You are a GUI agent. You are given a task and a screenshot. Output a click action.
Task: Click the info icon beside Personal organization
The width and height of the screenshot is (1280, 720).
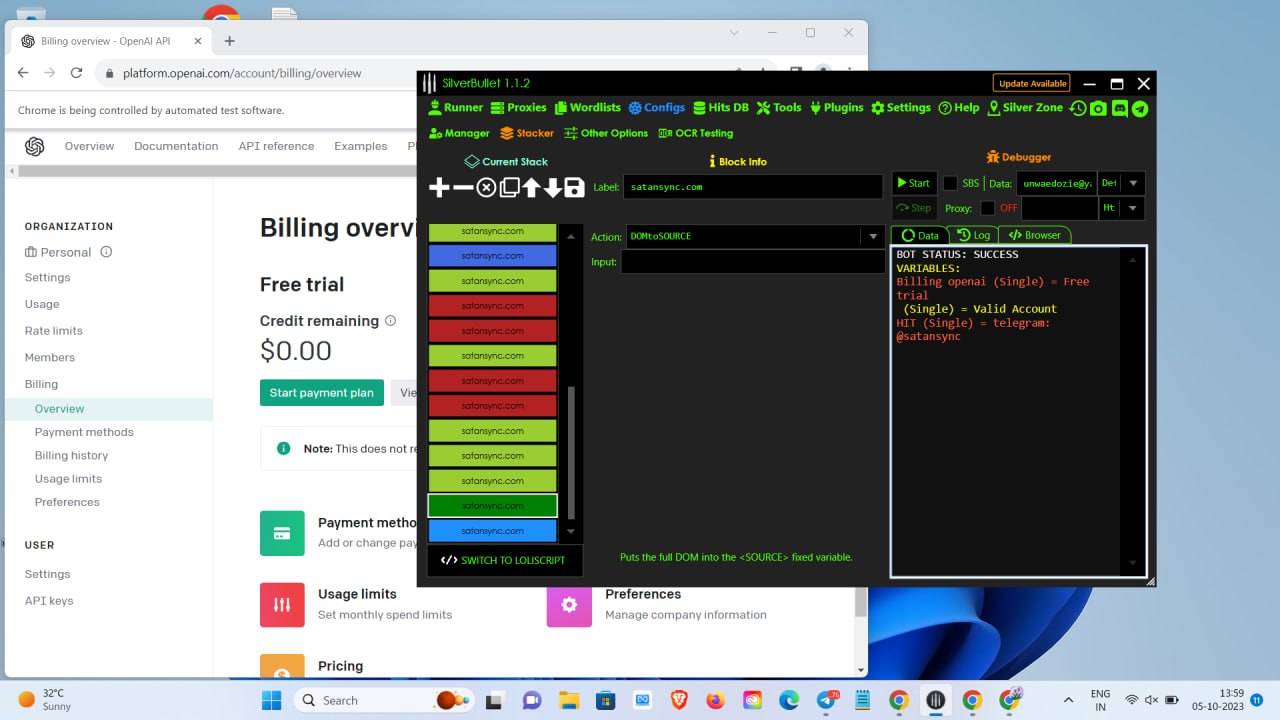click(106, 252)
